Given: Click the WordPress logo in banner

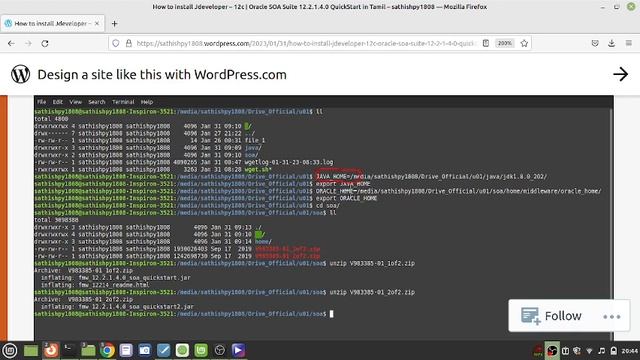Looking at the screenshot, I should click(x=20, y=74).
